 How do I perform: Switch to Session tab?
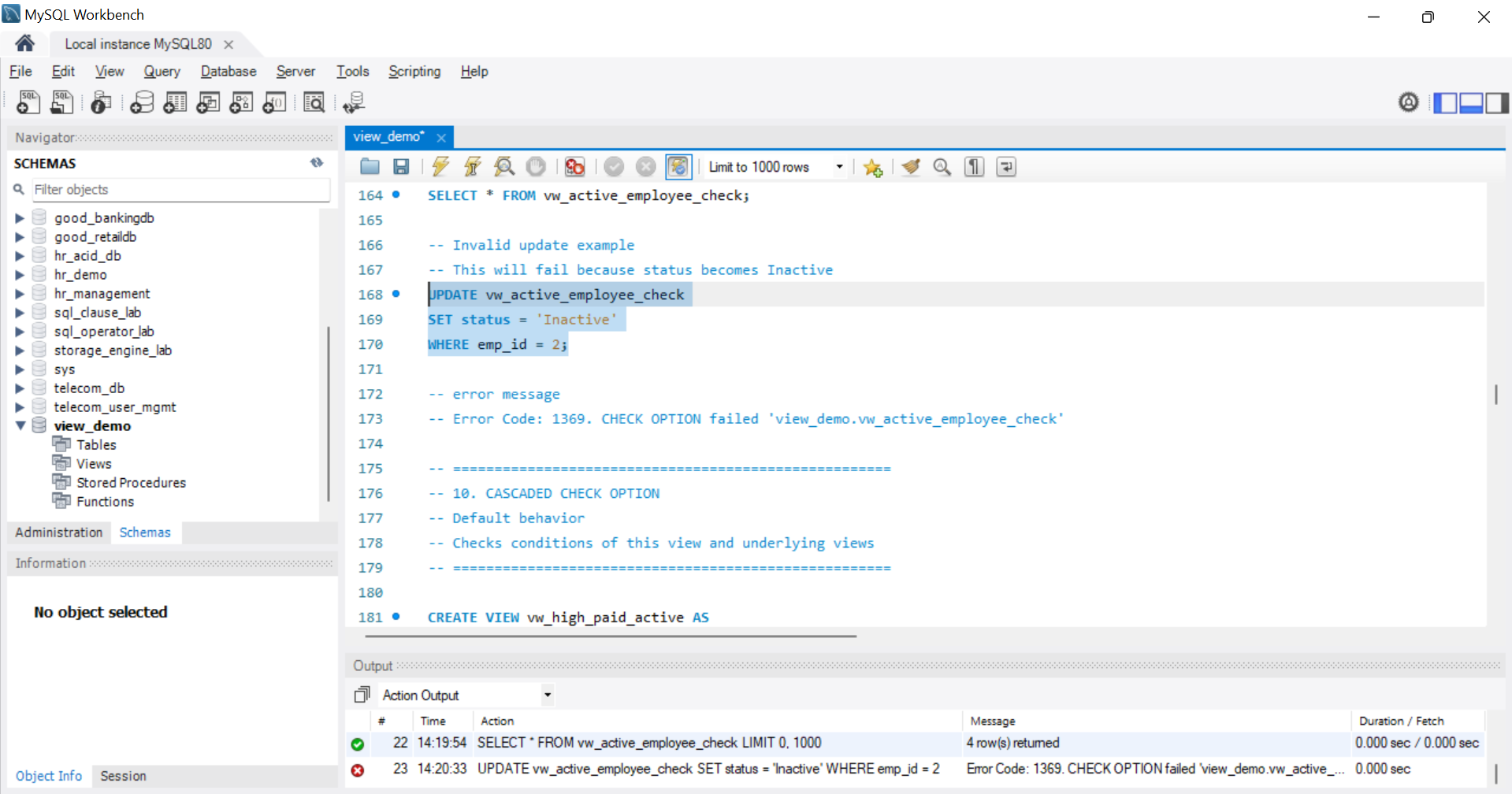pos(123,776)
